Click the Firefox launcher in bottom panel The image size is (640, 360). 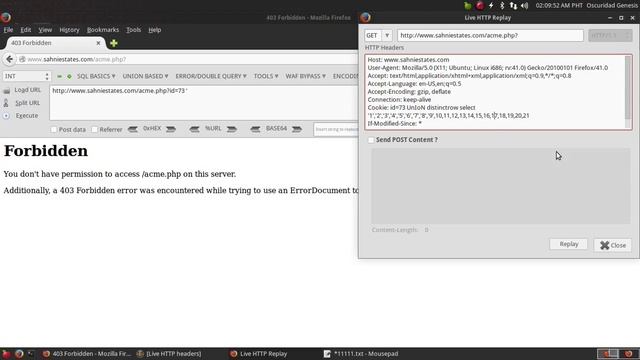19,354
